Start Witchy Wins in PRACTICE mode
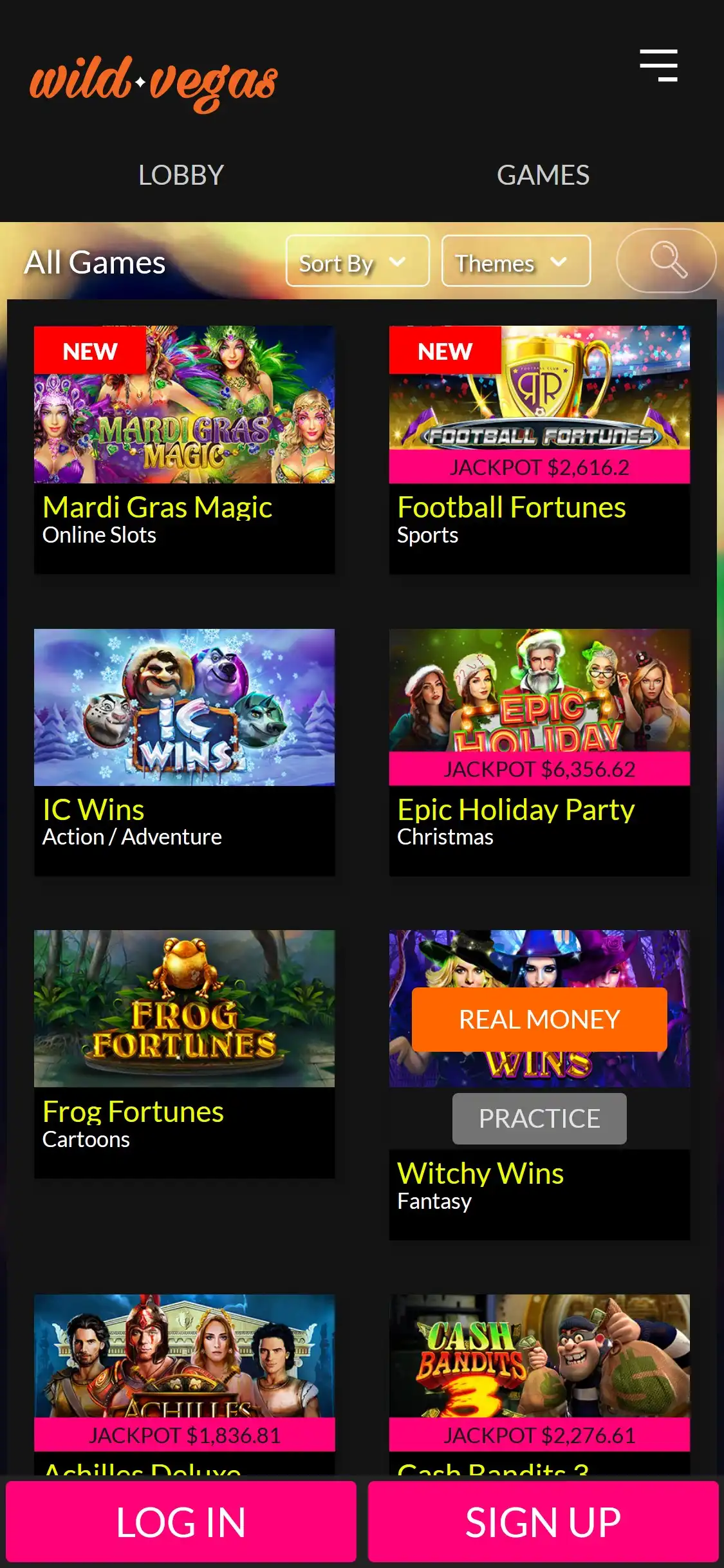Screen dimensions: 724x1568 pos(539,1119)
